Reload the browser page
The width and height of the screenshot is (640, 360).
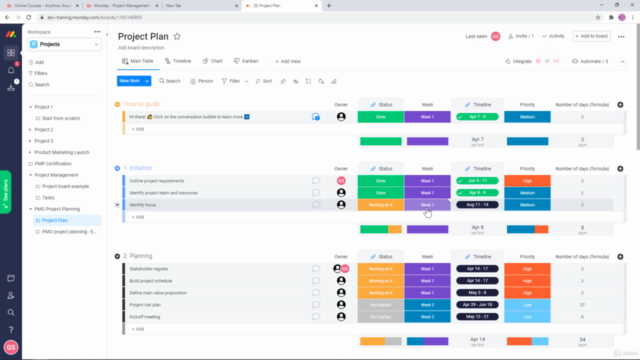(x=29, y=18)
